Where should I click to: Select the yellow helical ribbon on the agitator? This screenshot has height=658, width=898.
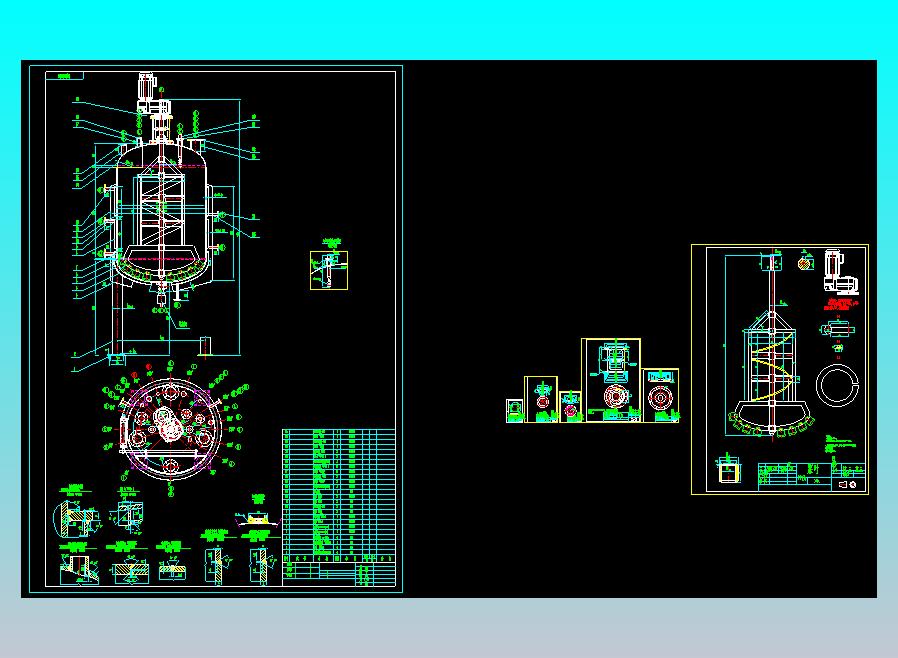click(x=774, y=368)
